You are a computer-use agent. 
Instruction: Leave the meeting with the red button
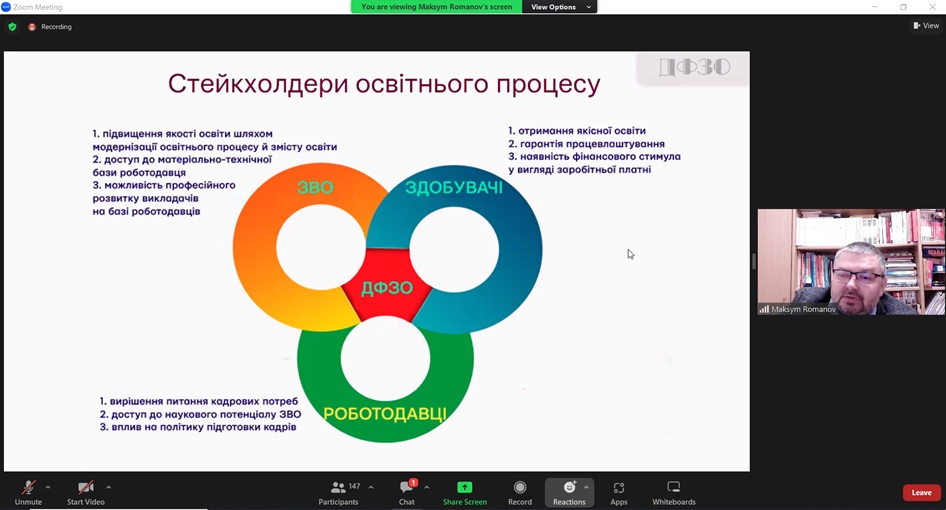pos(921,492)
